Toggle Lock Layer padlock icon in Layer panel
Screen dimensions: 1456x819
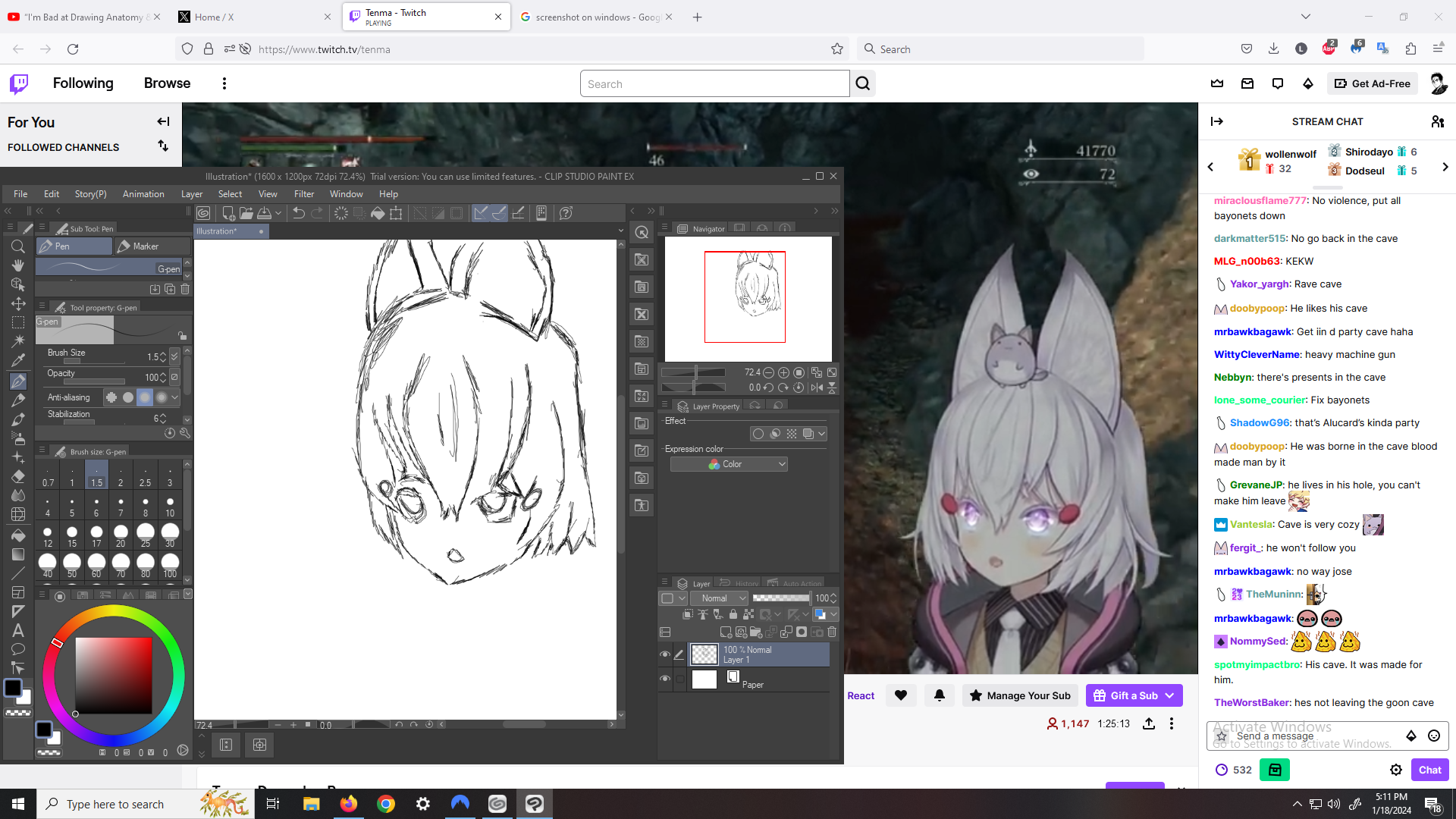pos(733,614)
